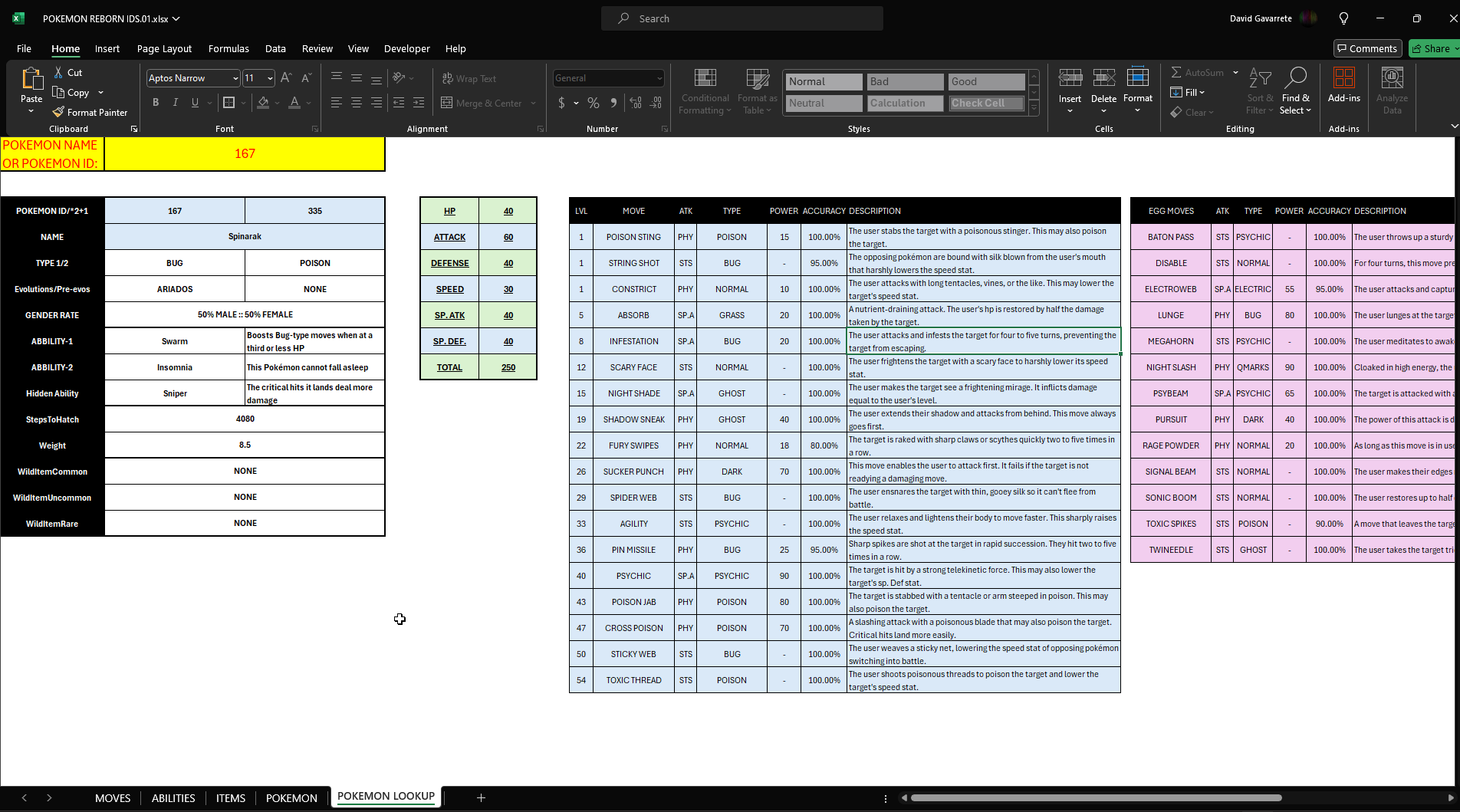
Task: Toggle middle vertical alignment
Action: tap(357, 78)
